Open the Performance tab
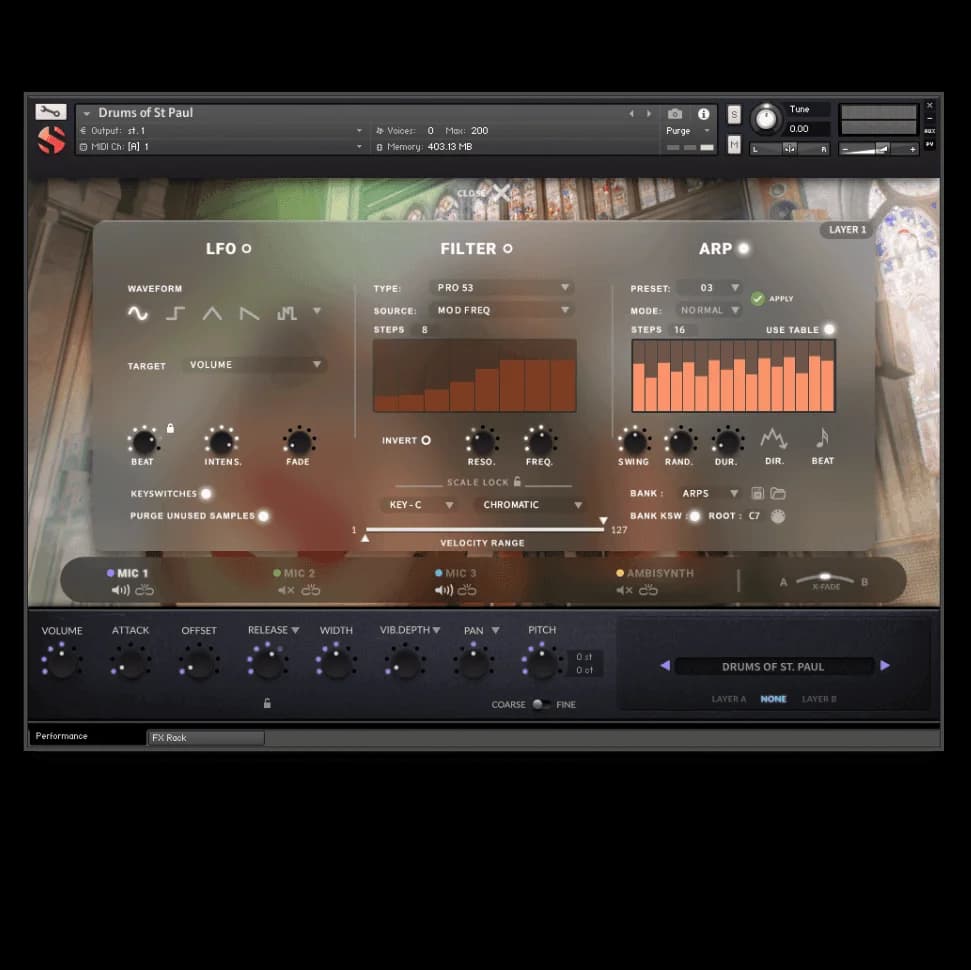The image size is (971, 970). pyautogui.click(x=86, y=736)
